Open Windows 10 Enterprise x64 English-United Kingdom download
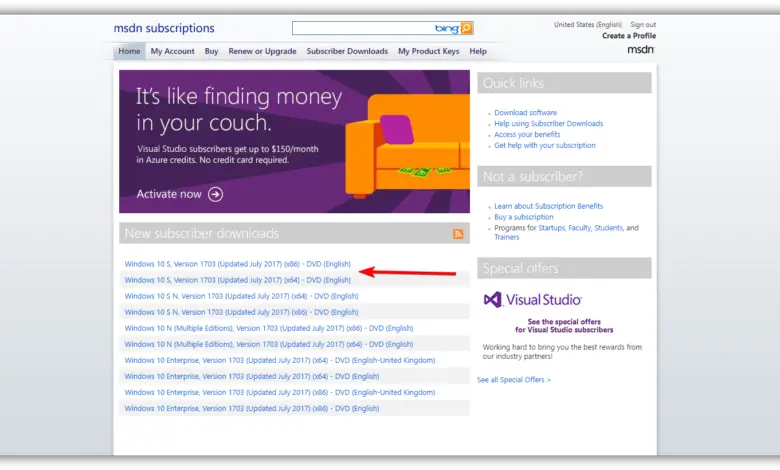Image resolution: width=780 pixels, height=470 pixels. (280, 360)
